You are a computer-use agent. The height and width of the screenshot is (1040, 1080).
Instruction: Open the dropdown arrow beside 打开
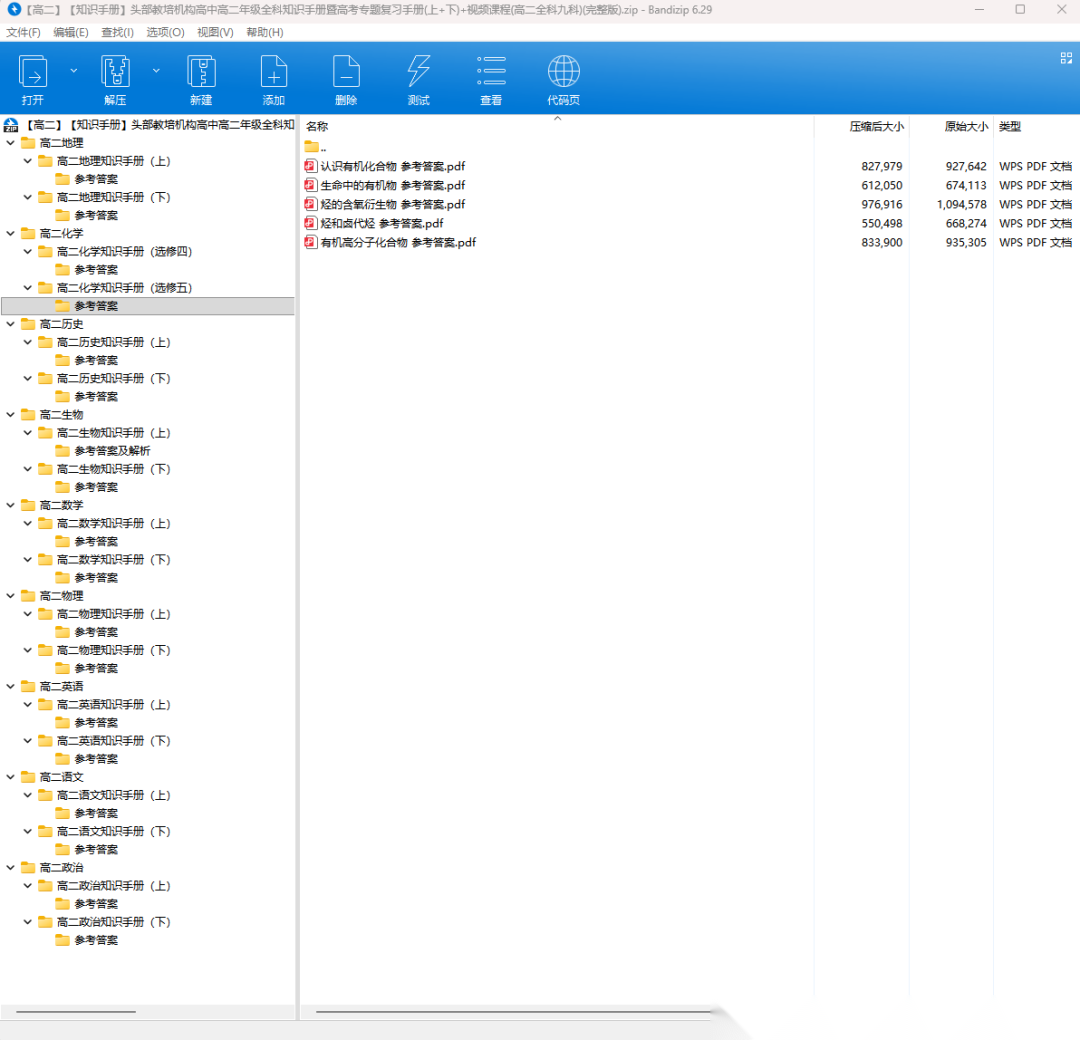pos(73,71)
